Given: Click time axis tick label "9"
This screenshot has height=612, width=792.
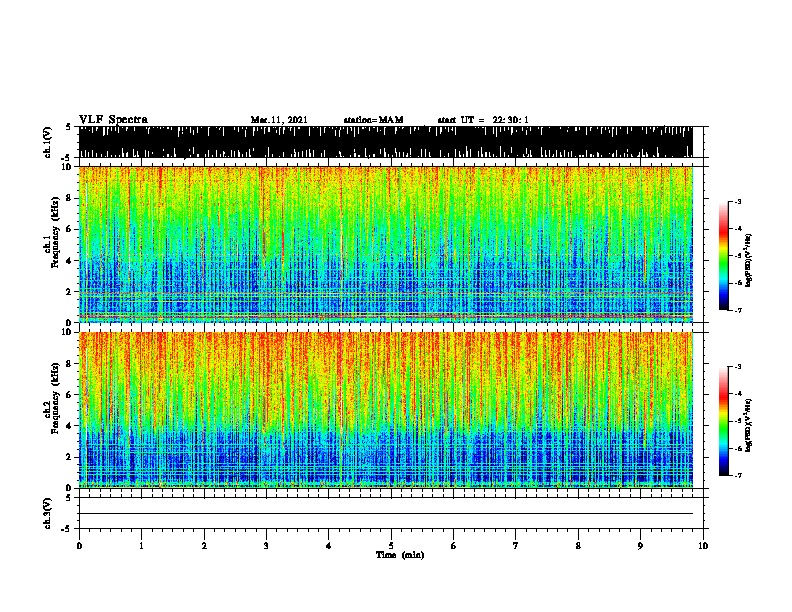Looking at the screenshot, I should click(640, 546).
